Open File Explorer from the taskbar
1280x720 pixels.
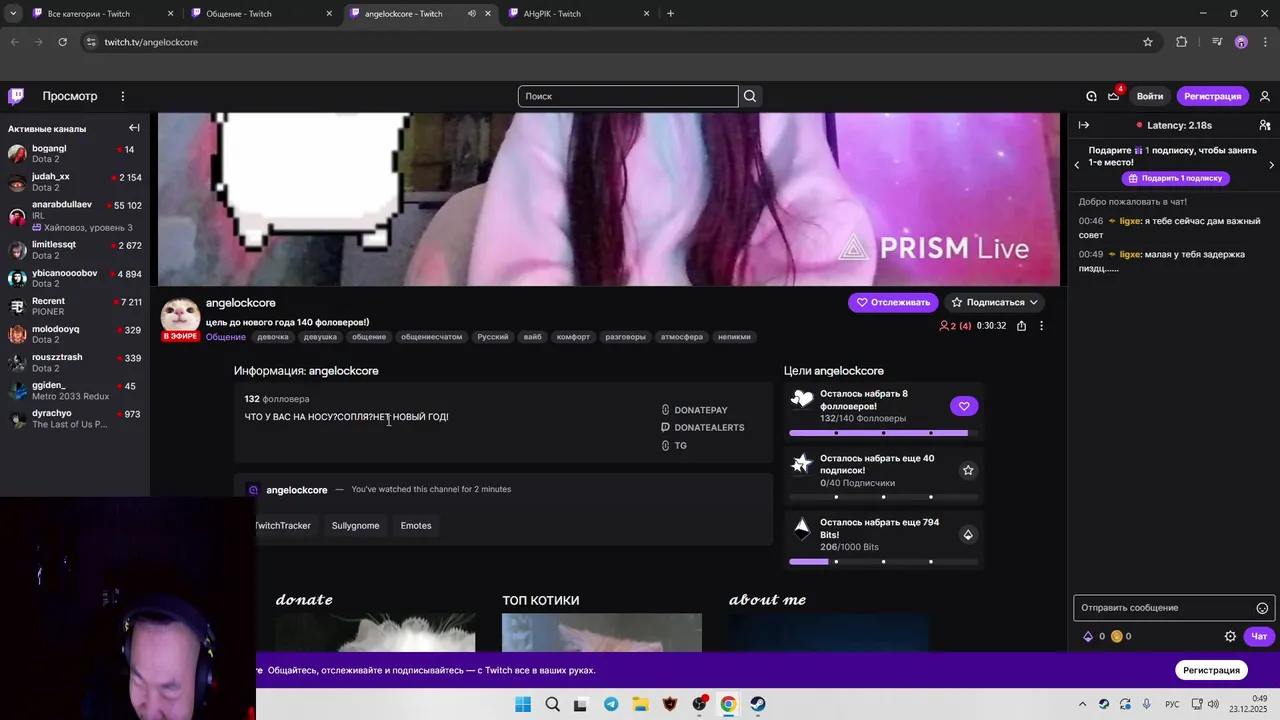(x=640, y=704)
